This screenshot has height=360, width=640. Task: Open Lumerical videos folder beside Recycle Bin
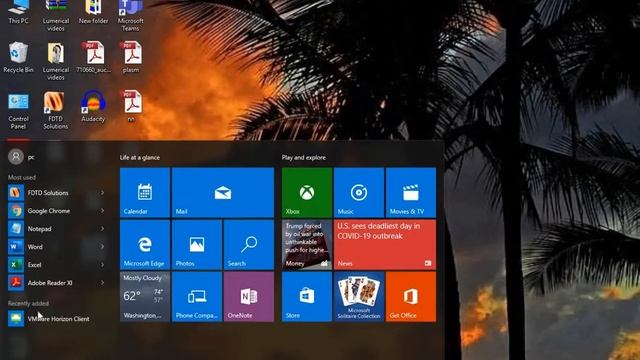[x=56, y=61]
